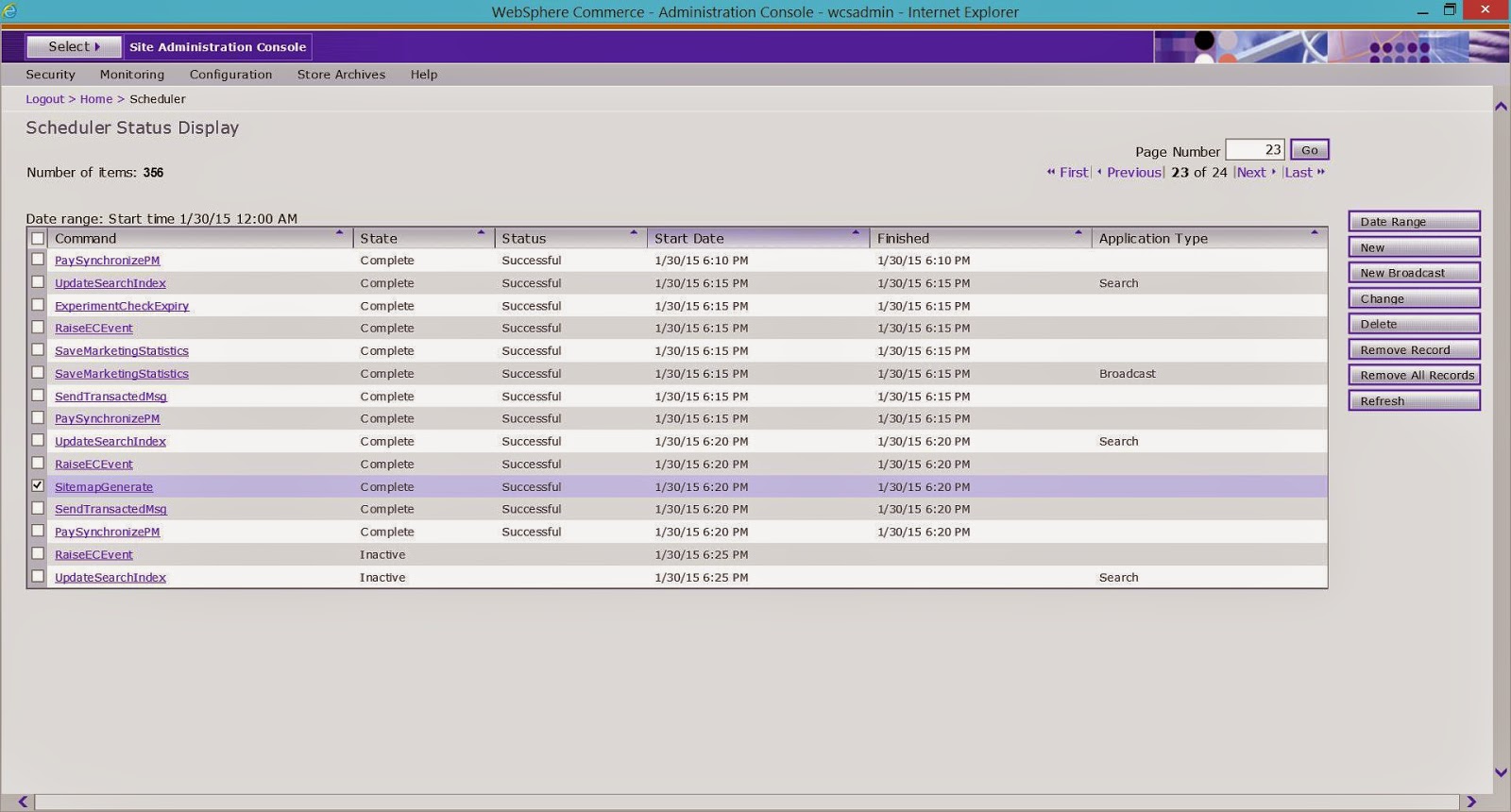Click the Remove Record button
The width and height of the screenshot is (1511, 812).
point(1414,349)
